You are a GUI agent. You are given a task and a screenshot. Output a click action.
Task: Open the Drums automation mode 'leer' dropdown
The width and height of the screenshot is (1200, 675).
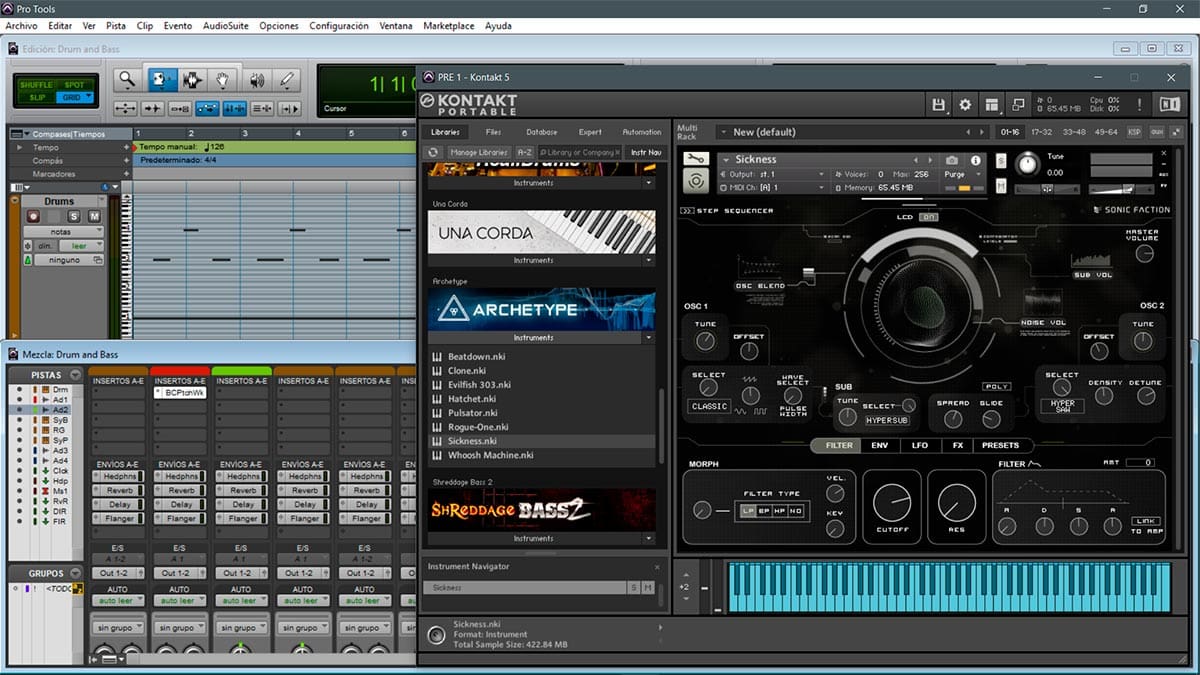84,246
